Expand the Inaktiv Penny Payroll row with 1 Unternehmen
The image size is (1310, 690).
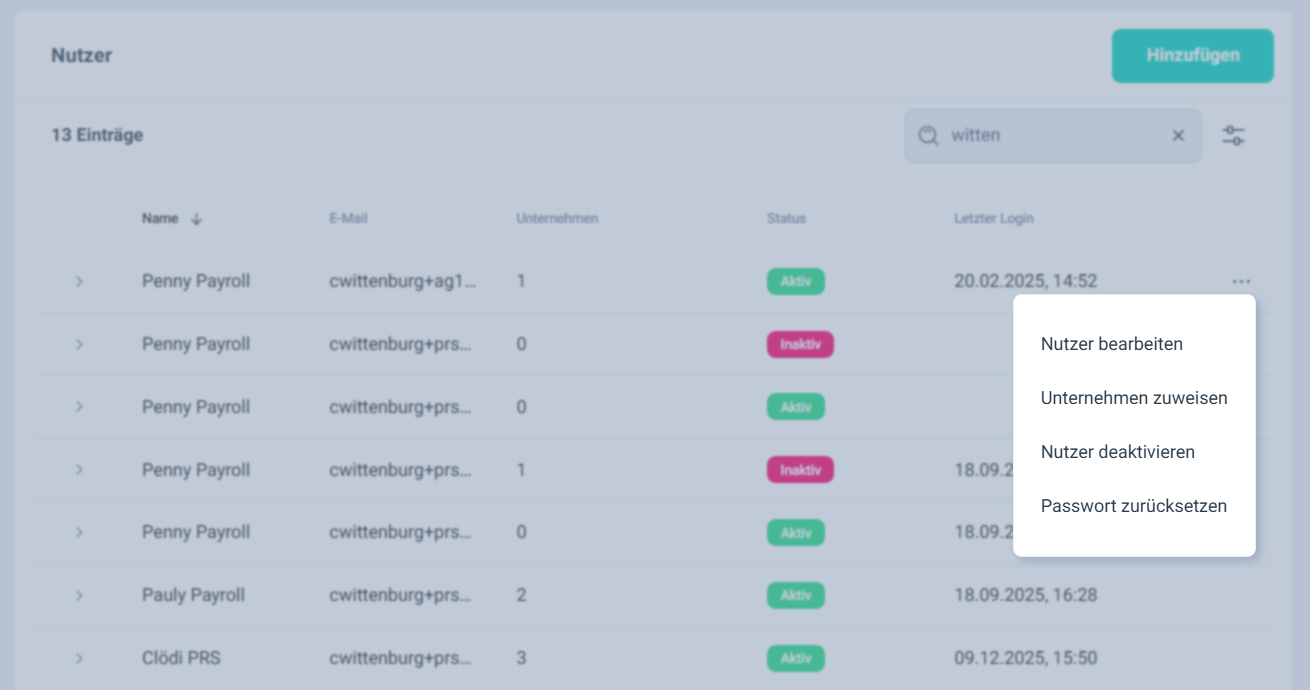(79, 470)
